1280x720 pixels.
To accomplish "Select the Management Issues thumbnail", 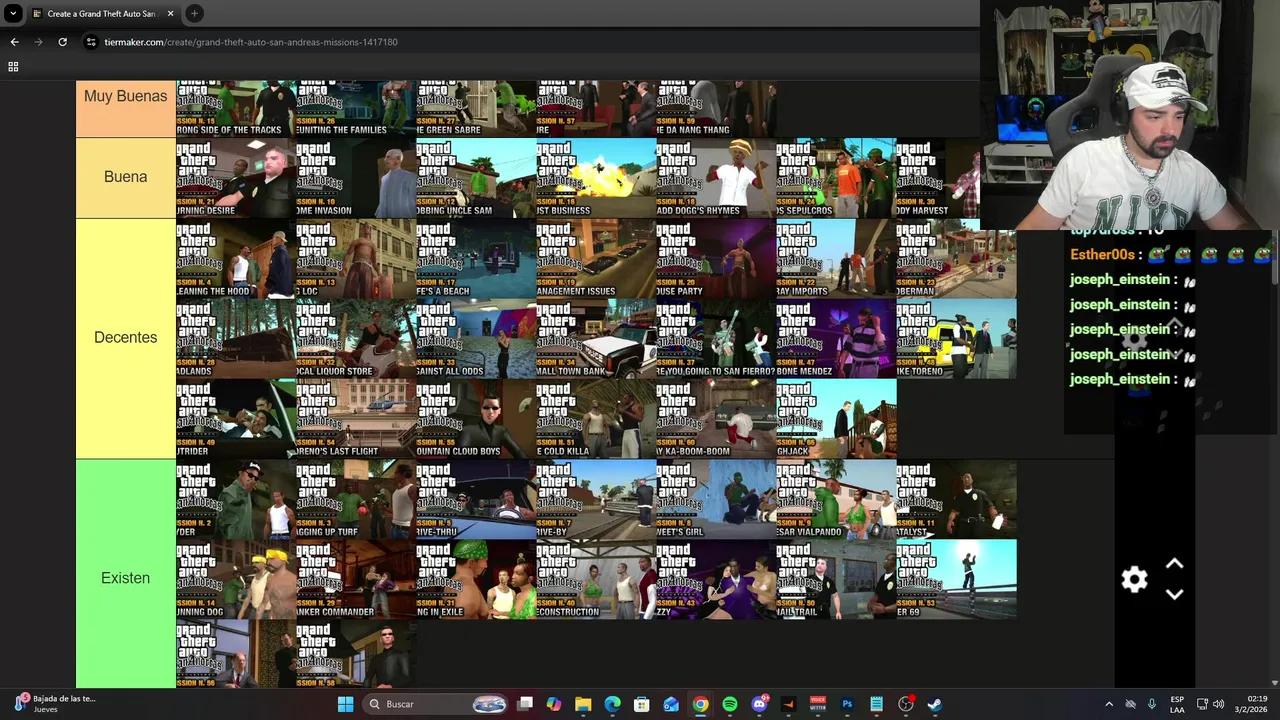I will pyautogui.click(x=596, y=258).
